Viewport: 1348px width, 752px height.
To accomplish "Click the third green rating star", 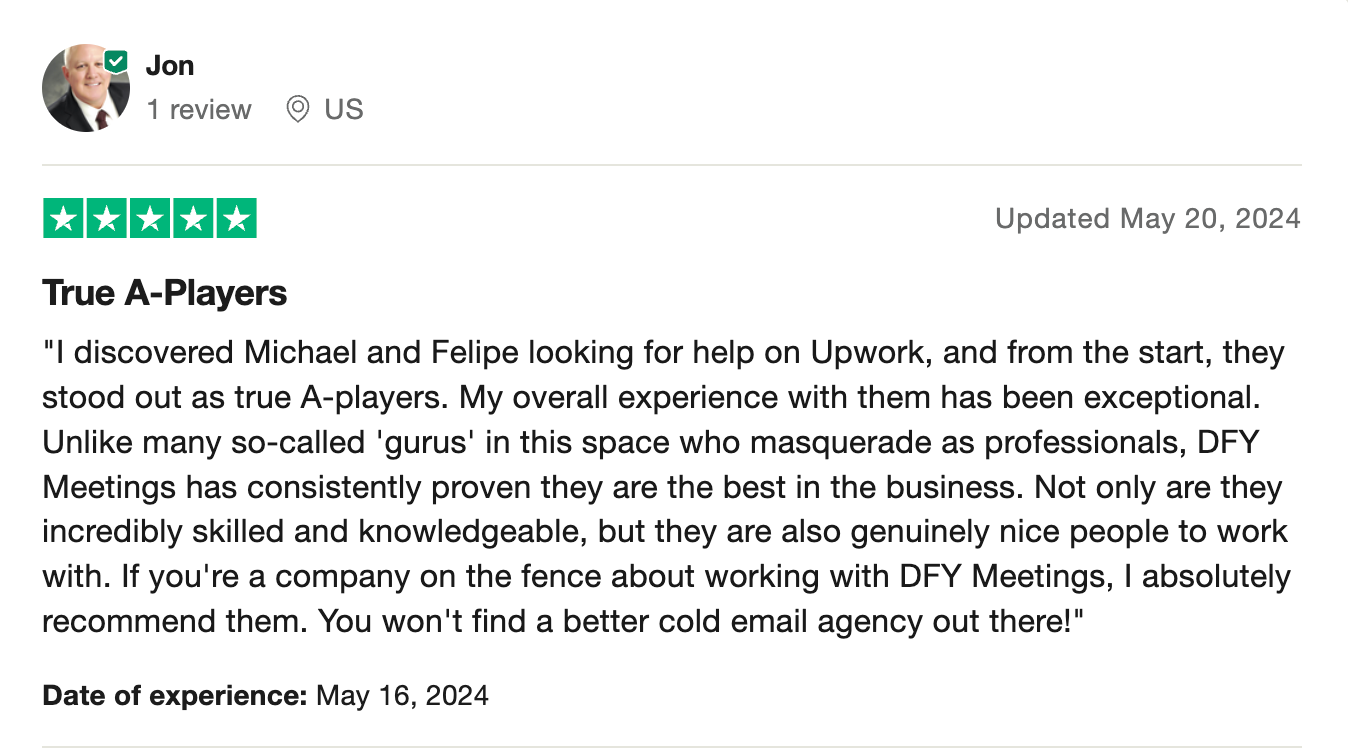I will (x=150, y=219).
